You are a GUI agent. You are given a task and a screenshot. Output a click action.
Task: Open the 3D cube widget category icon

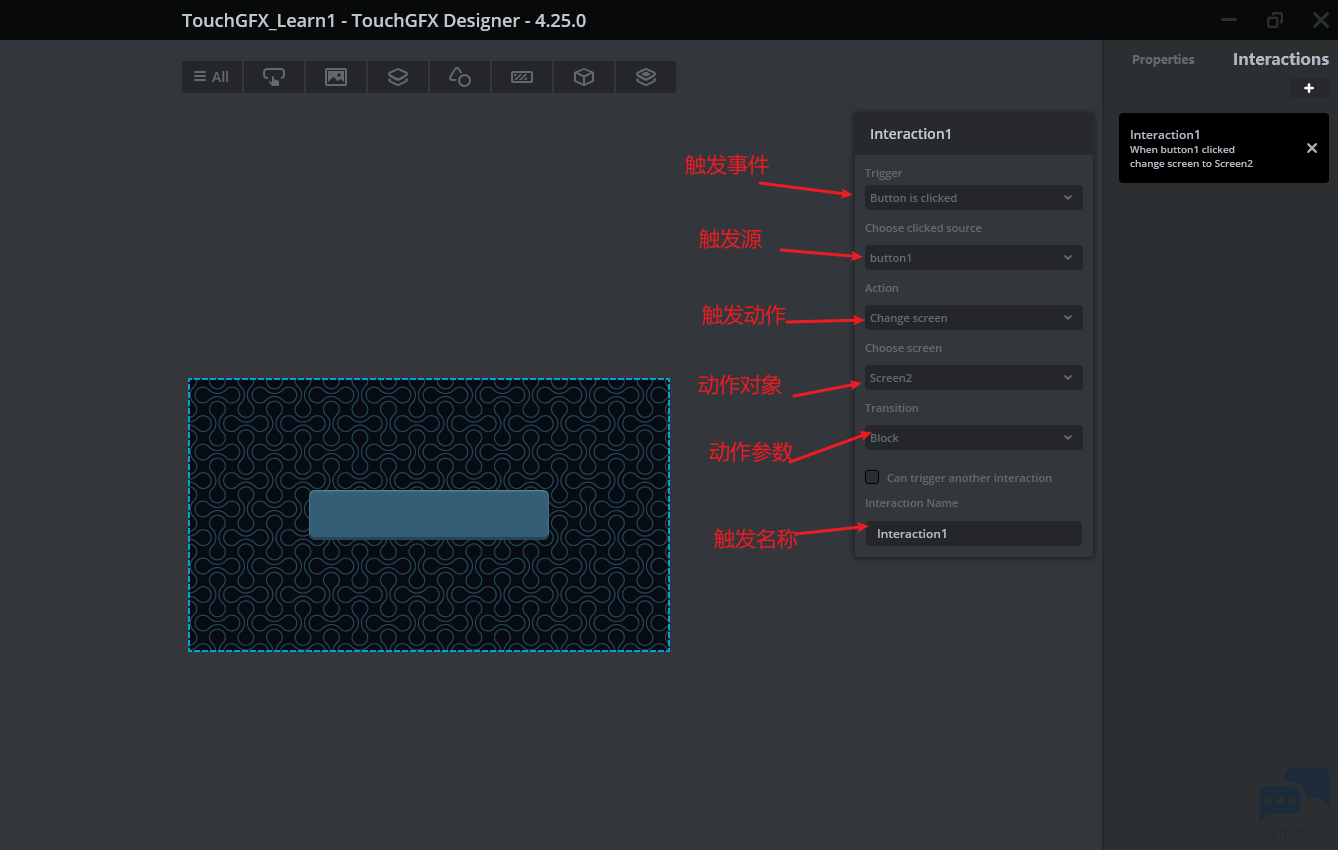point(584,77)
